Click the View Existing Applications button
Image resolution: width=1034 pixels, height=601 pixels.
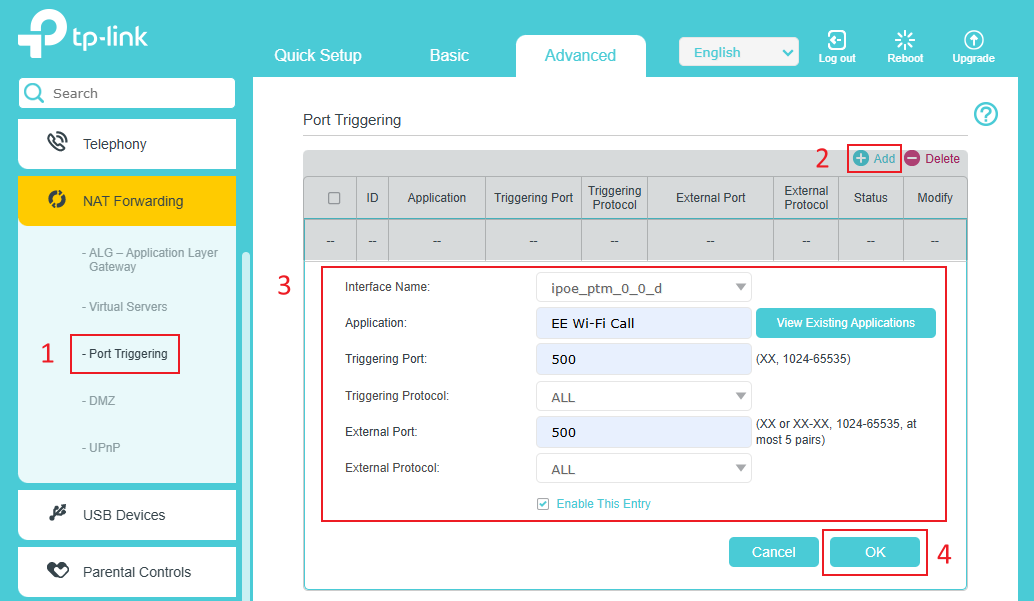(x=845, y=322)
